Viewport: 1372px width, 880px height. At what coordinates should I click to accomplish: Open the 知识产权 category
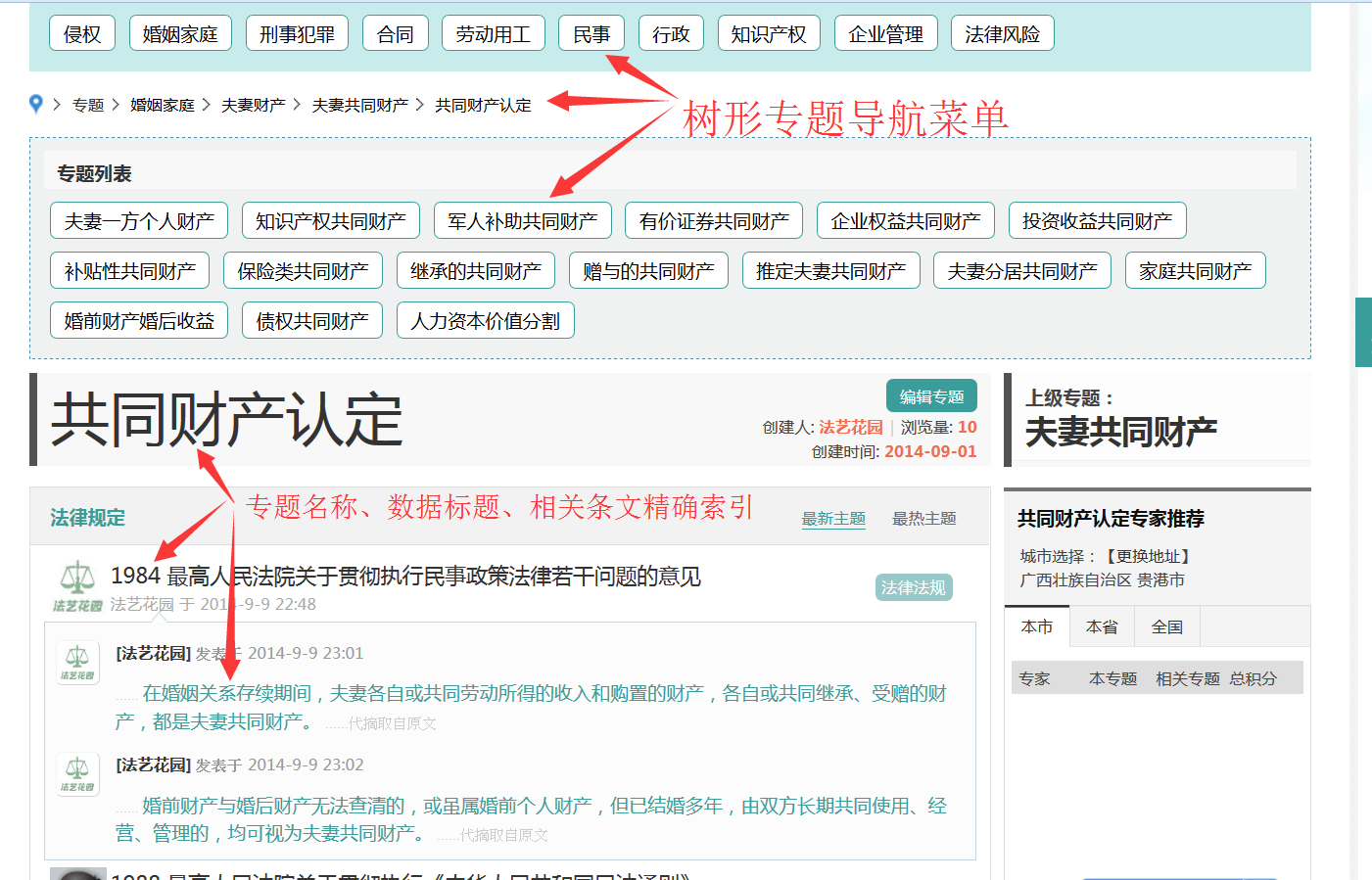(769, 34)
